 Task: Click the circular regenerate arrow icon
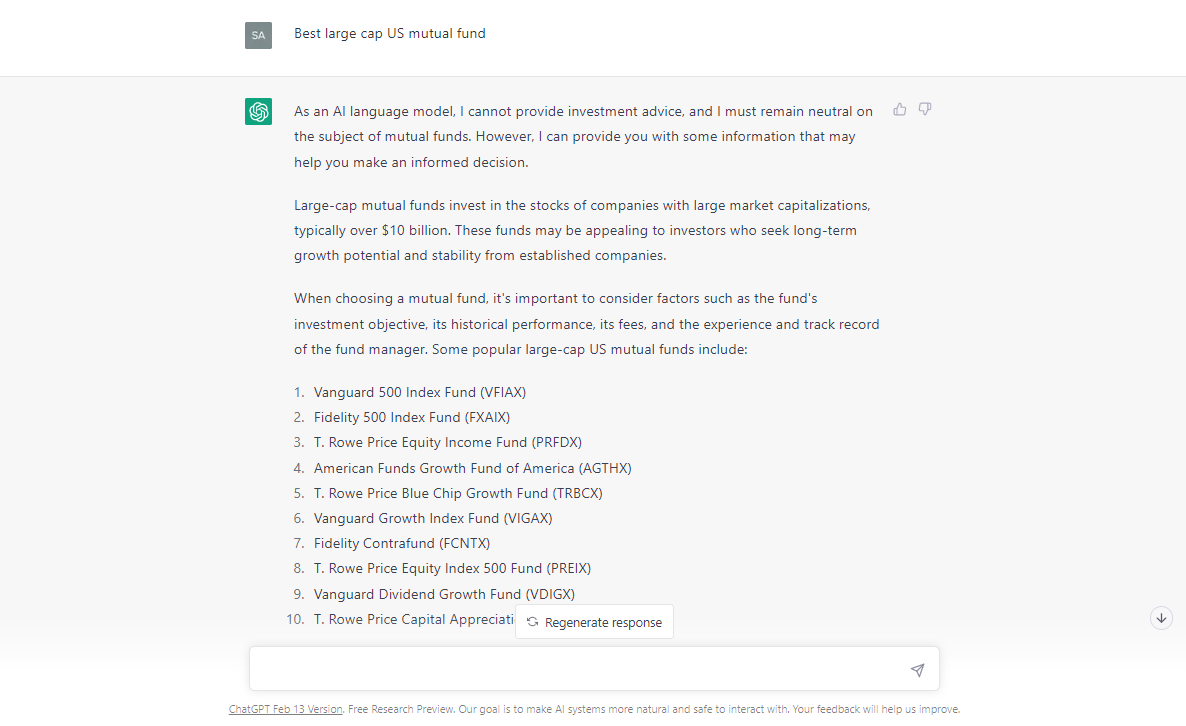pyautogui.click(x=533, y=621)
